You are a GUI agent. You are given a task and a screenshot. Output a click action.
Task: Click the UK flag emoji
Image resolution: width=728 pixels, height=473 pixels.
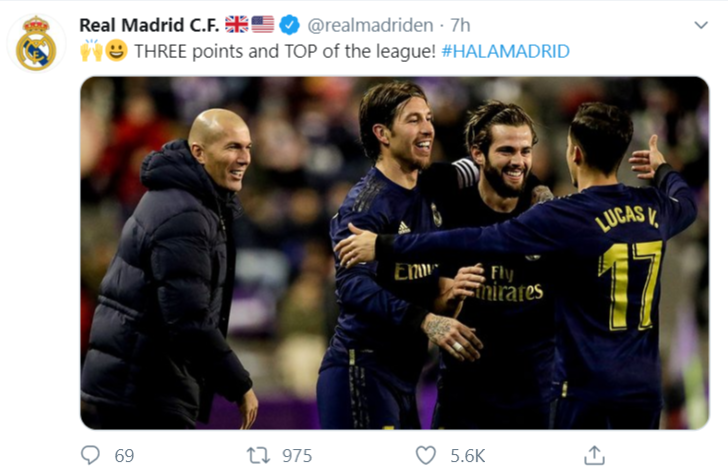(x=237, y=24)
